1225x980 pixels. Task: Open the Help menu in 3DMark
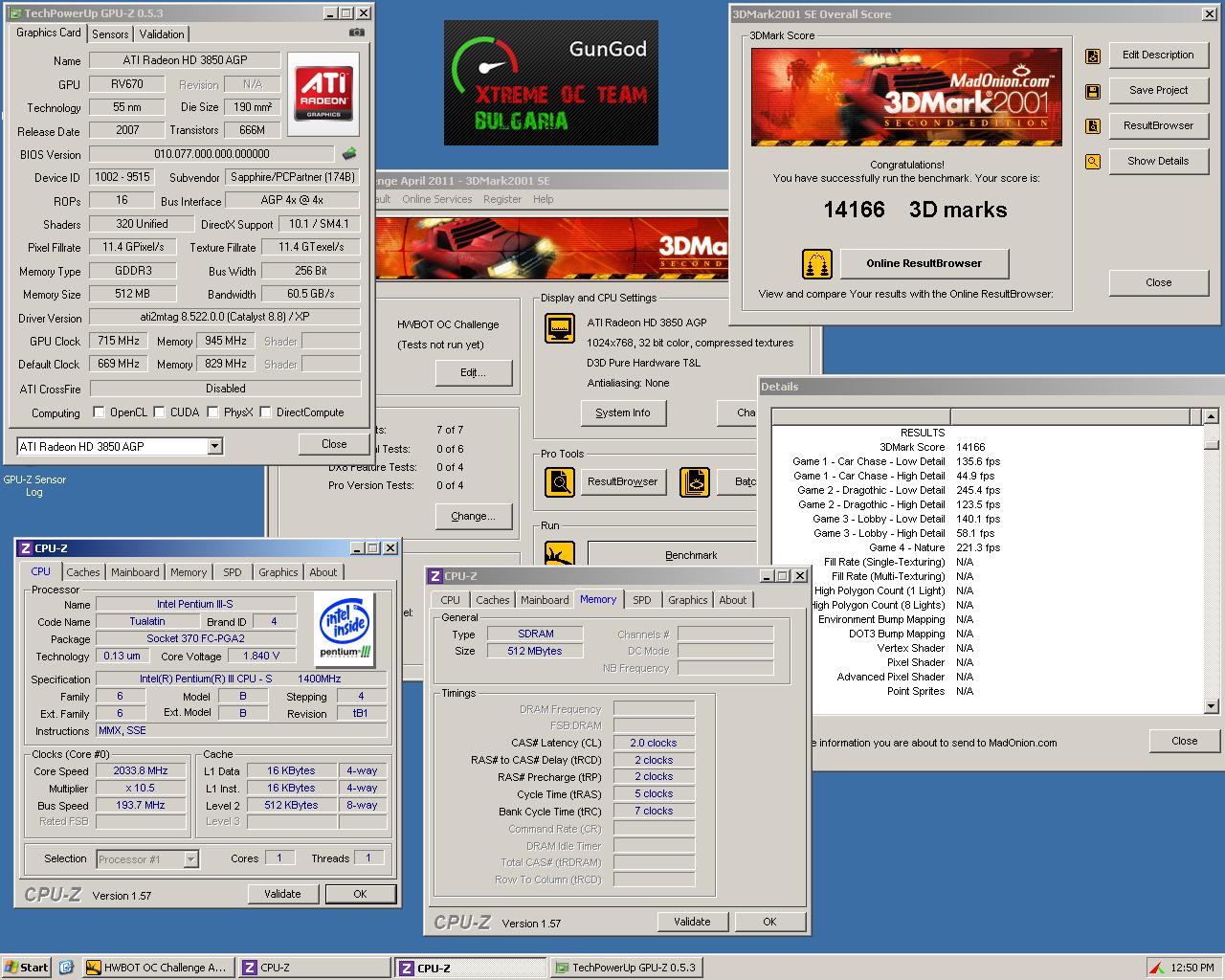(x=544, y=199)
